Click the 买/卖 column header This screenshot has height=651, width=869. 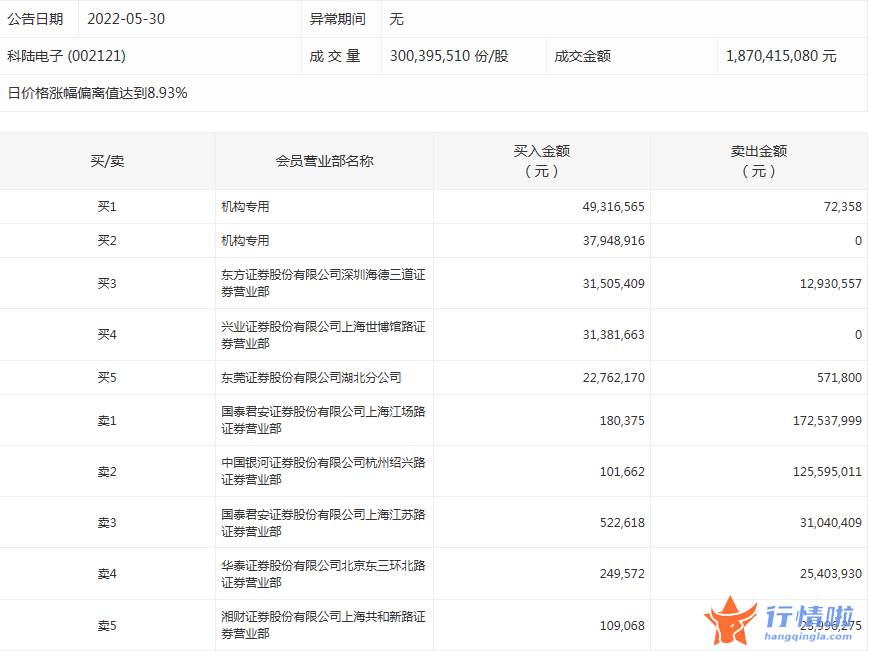pos(107,161)
